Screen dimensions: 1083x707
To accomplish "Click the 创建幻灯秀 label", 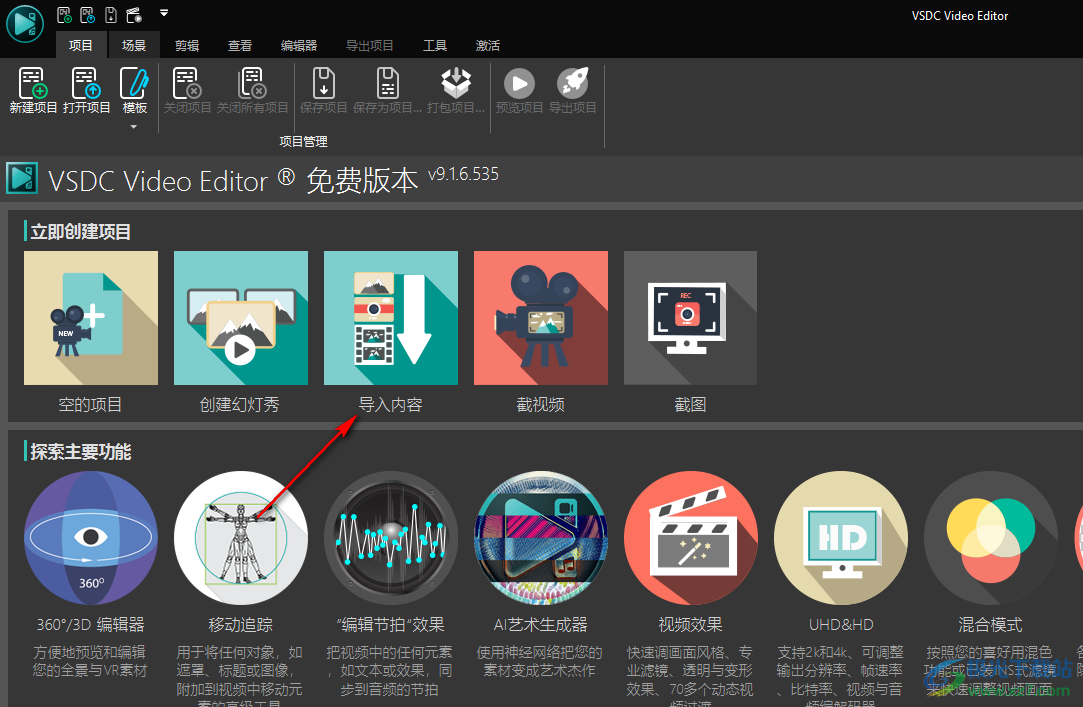I will tap(240, 405).
